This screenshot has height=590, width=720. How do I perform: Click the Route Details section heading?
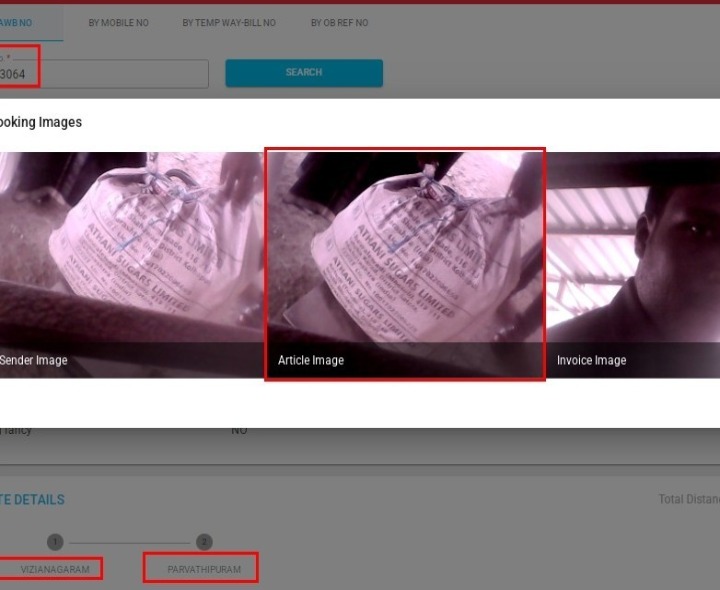point(32,499)
